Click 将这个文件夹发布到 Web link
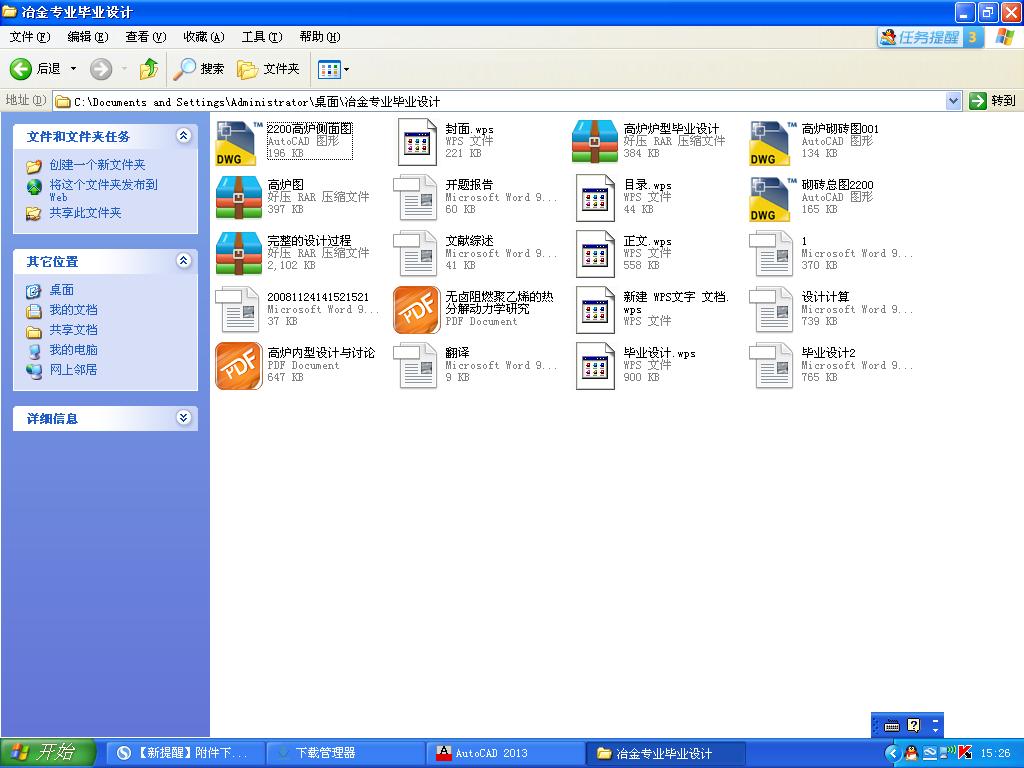Screen dimensions: 1024x768 [x=103, y=190]
